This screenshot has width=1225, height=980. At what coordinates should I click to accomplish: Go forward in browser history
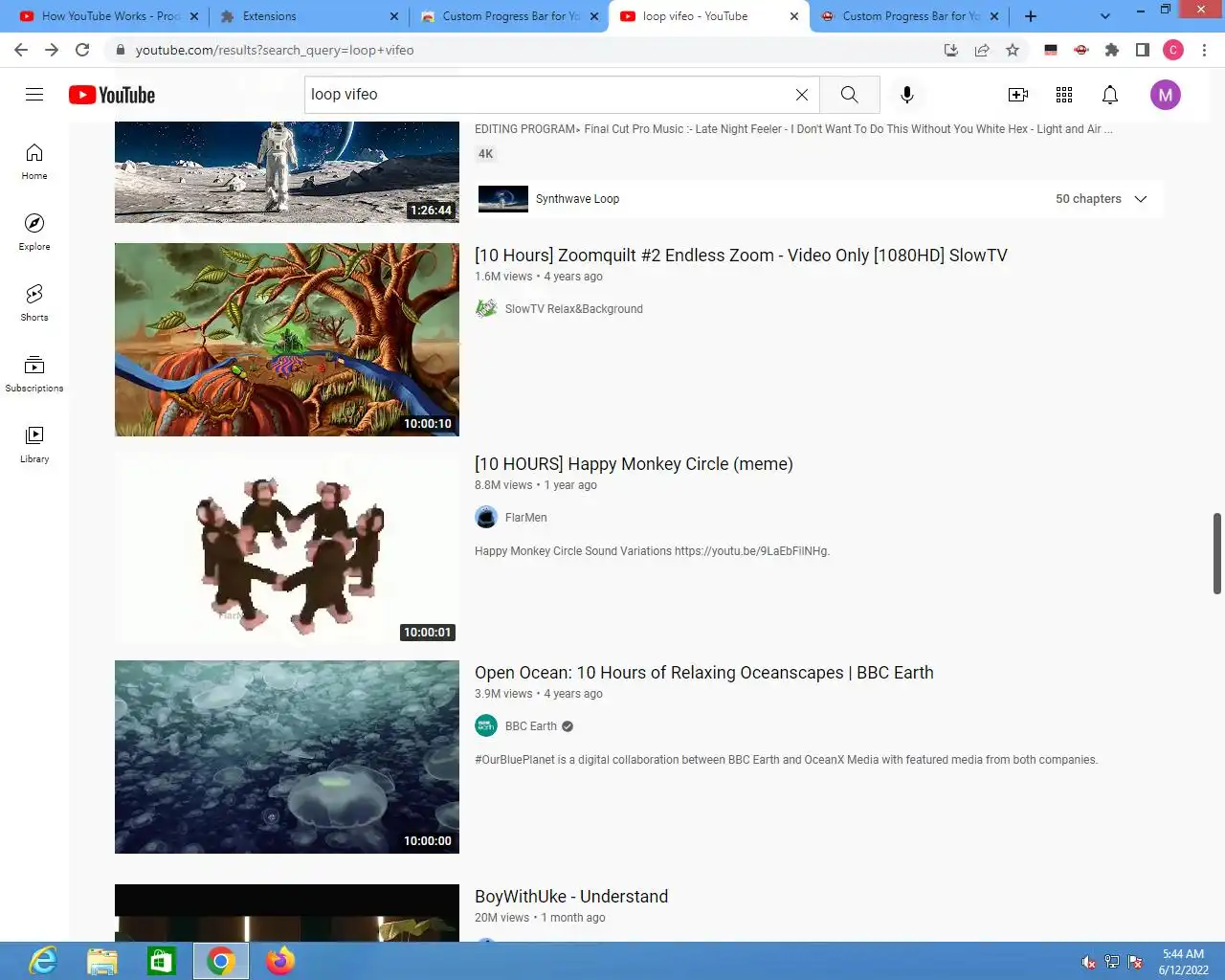52,50
